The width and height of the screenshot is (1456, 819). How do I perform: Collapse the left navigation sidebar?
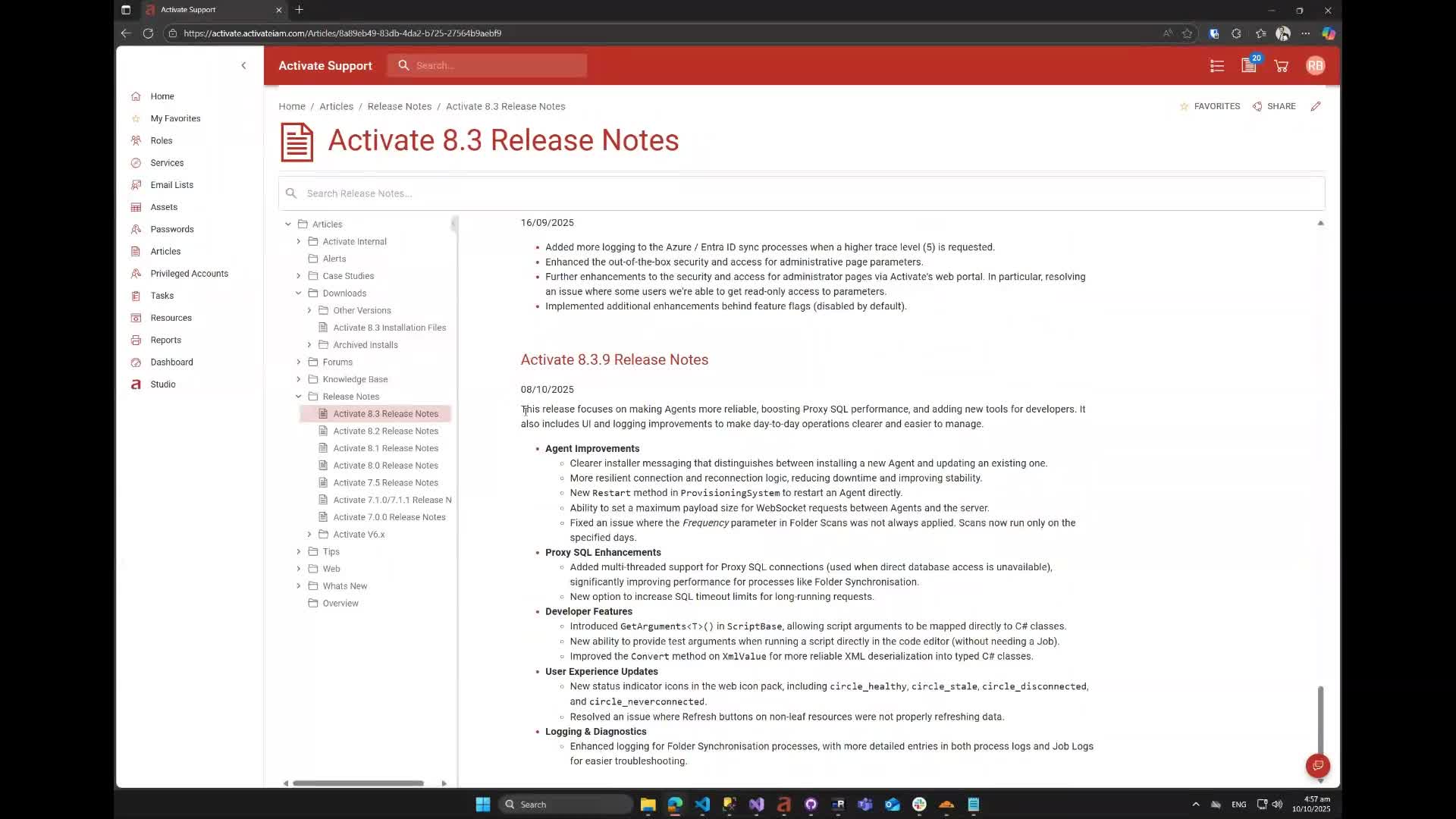pyautogui.click(x=243, y=66)
